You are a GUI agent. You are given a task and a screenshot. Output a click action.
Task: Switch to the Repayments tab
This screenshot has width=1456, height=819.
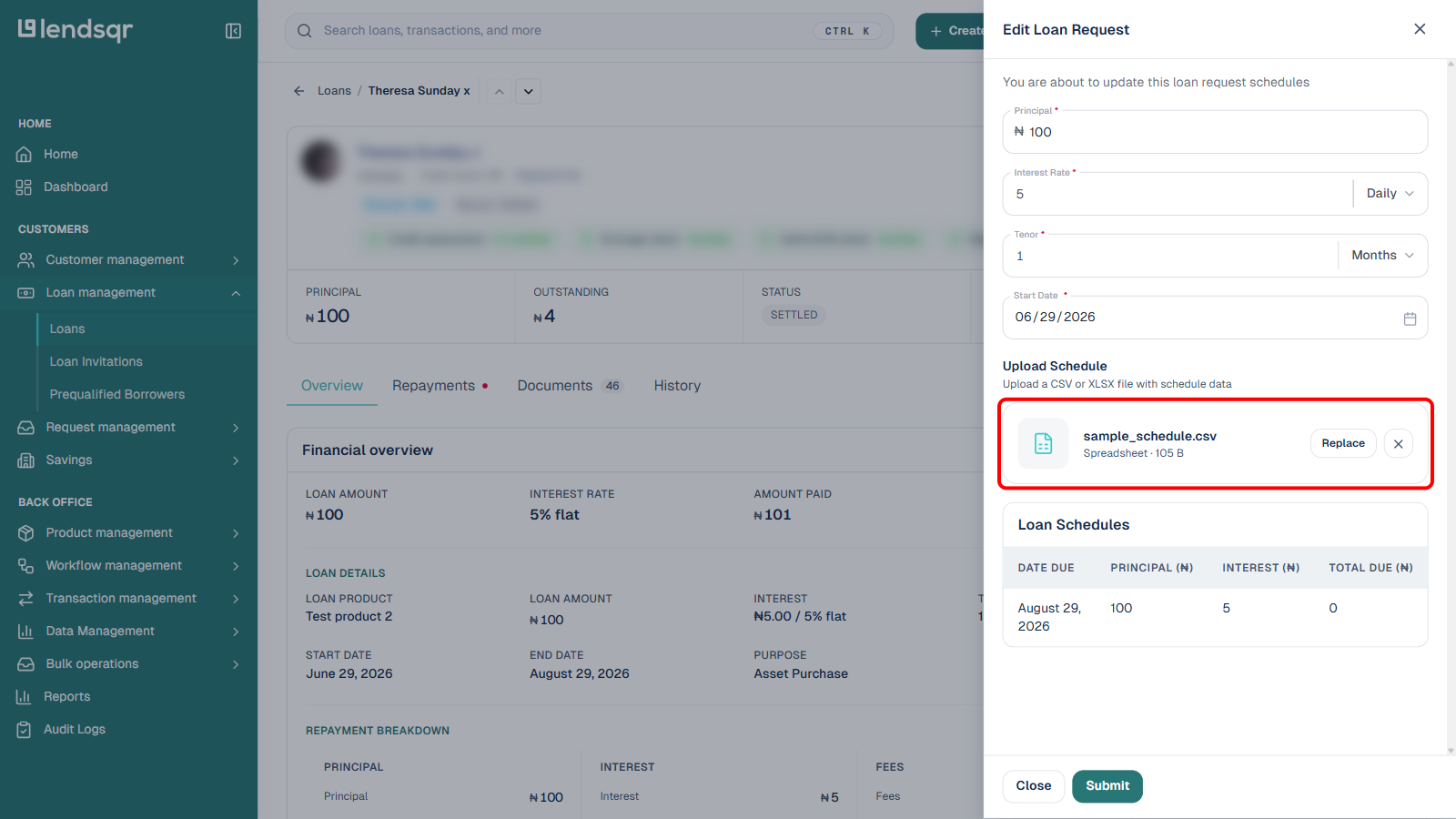point(440,386)
